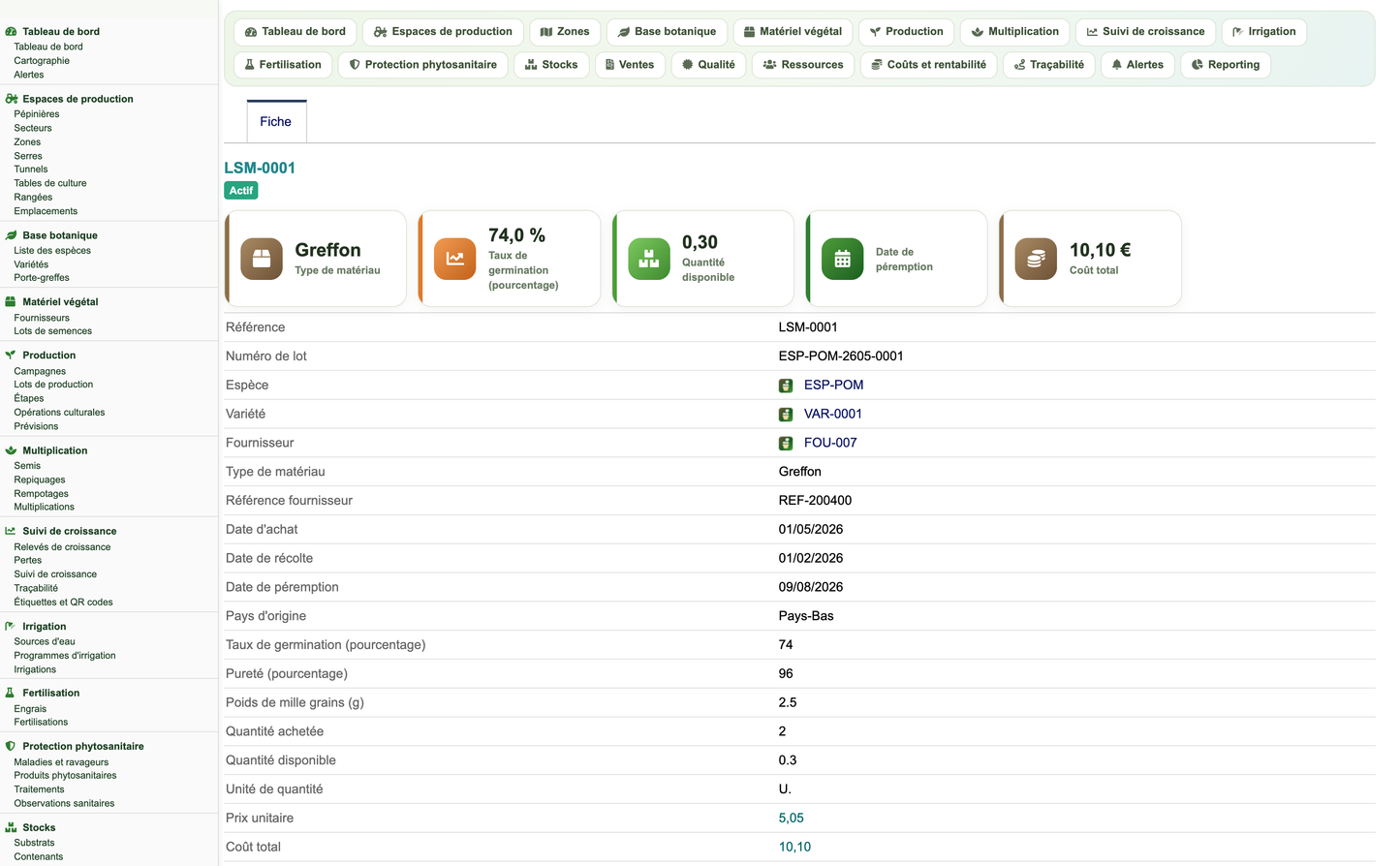Viewport: 1400px width, 866px height.
Task: Click the icon beside VAR-0001 variety
Action: 786,415
